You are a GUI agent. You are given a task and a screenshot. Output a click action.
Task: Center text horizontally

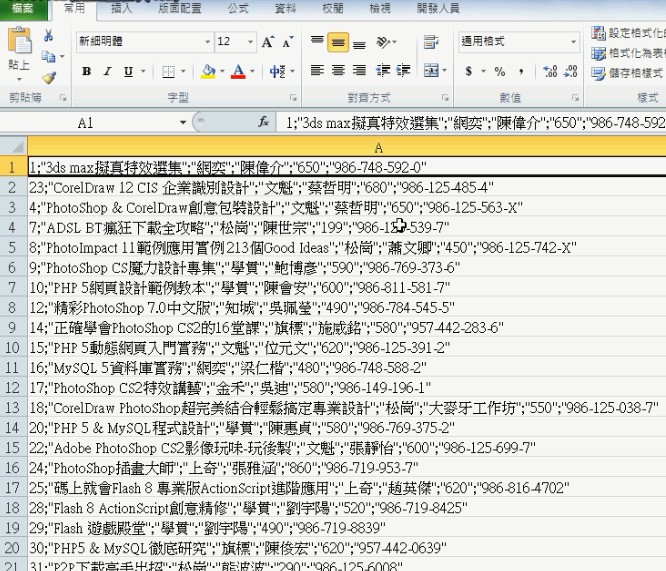pos(338,70)
